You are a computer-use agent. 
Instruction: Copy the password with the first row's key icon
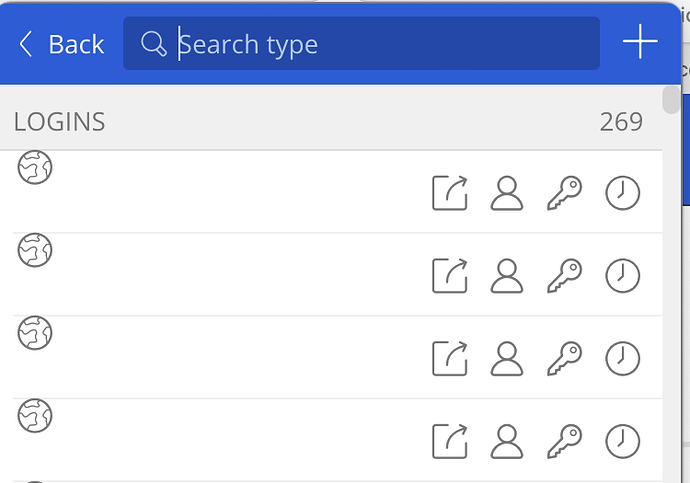coord(565,193)
